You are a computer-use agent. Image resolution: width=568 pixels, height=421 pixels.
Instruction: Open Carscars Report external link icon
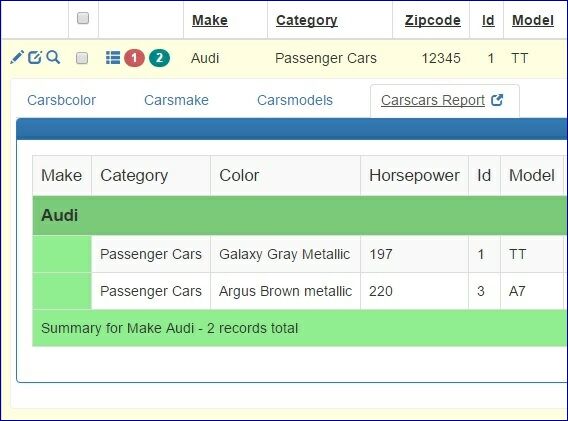click(x=497, y=100)
